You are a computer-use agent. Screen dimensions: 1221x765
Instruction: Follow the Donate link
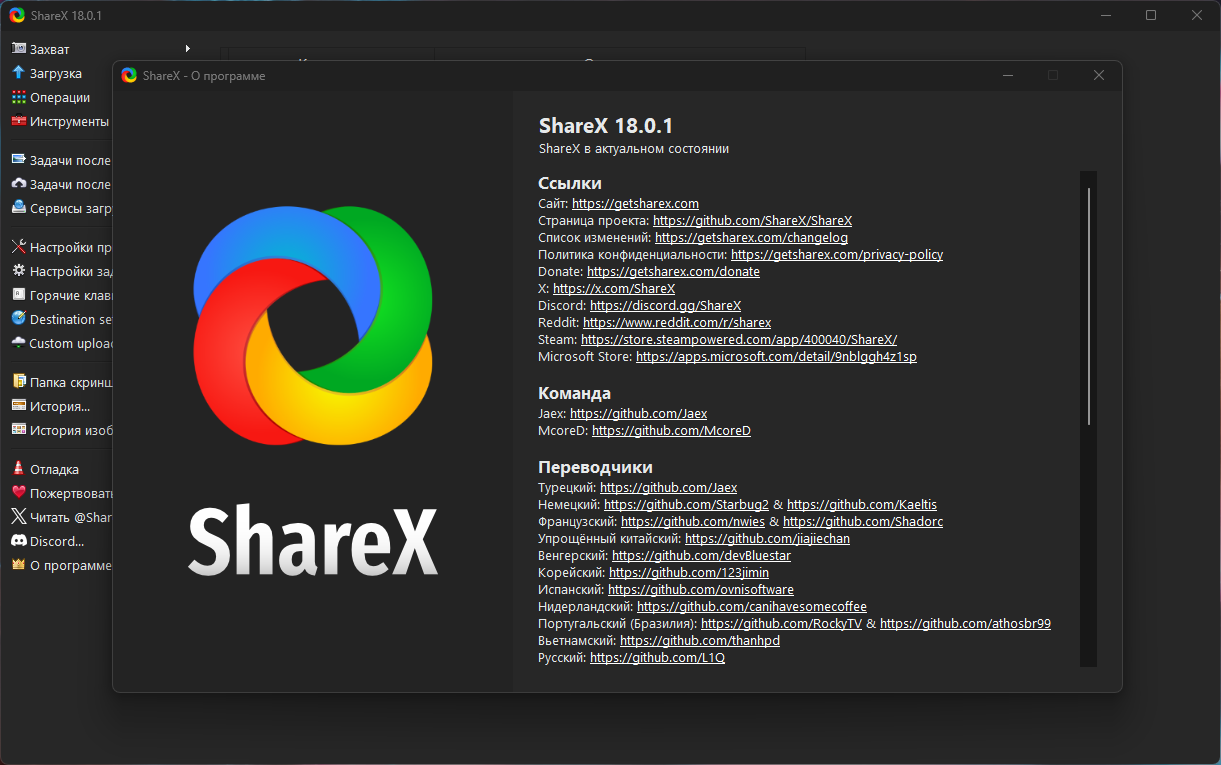click(673, 271)
